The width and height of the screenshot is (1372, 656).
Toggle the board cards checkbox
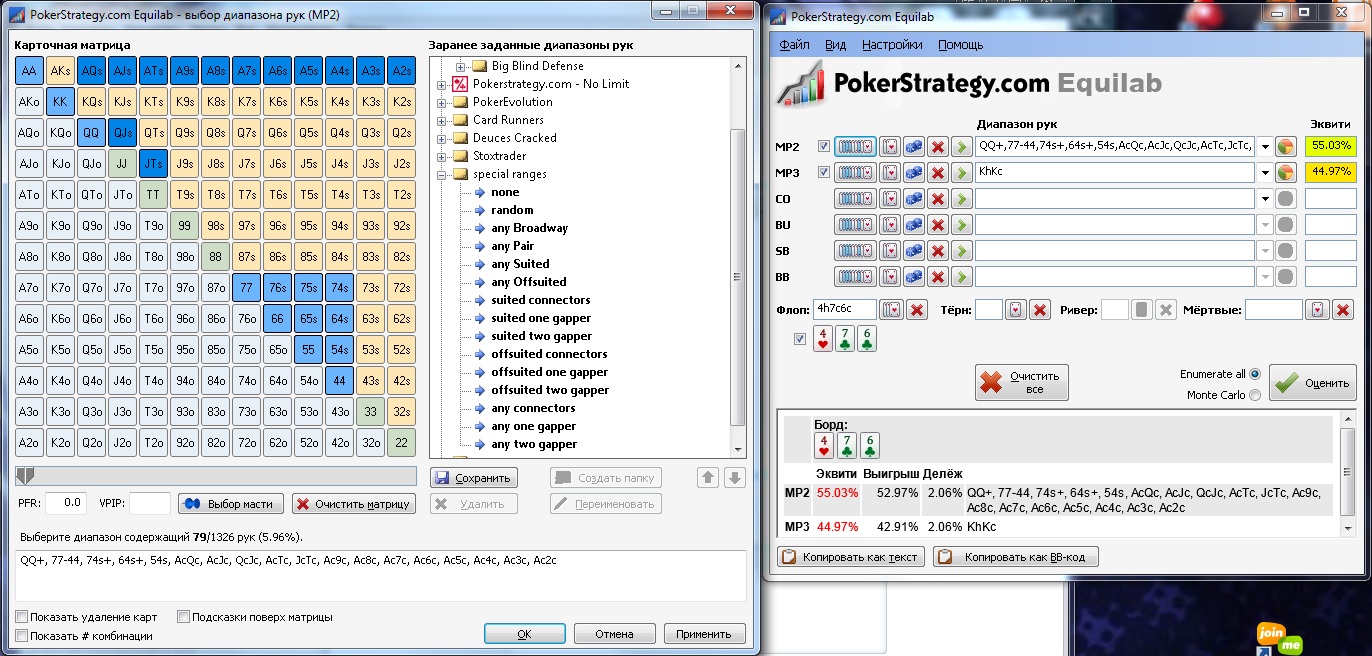pos(799,339)
